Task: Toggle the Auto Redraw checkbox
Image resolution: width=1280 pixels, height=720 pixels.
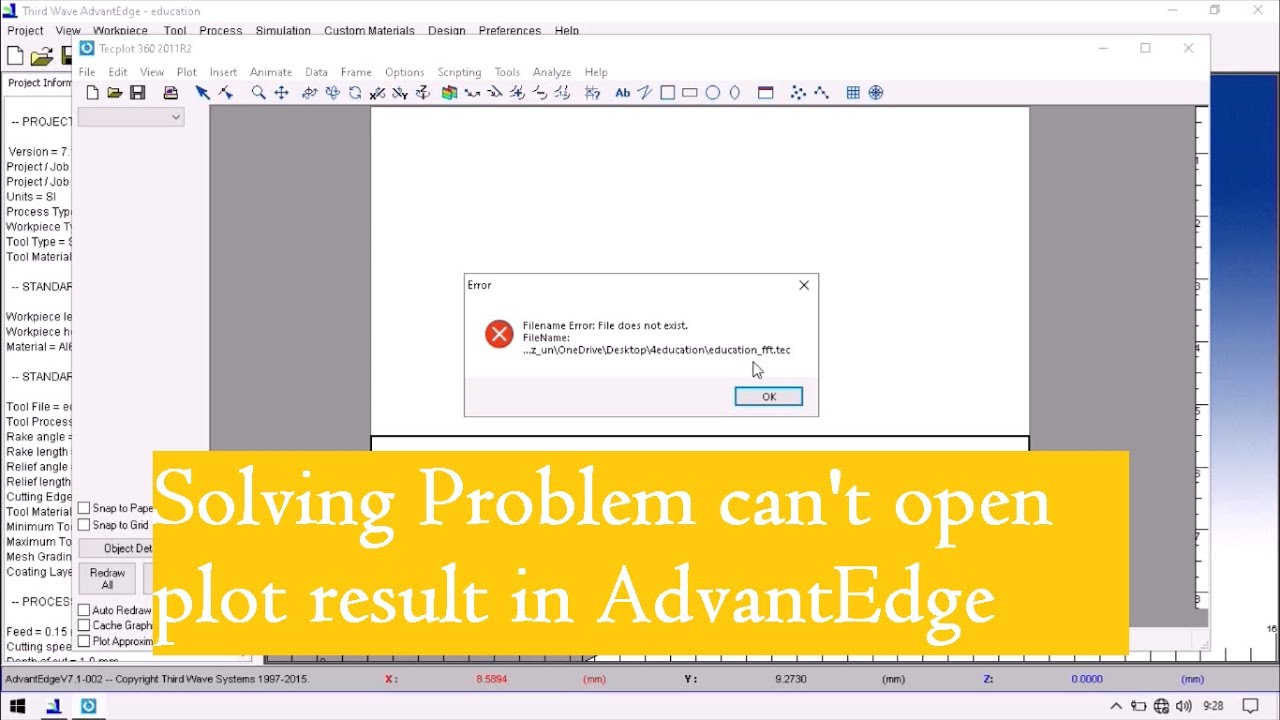Action: click(84, 610)
